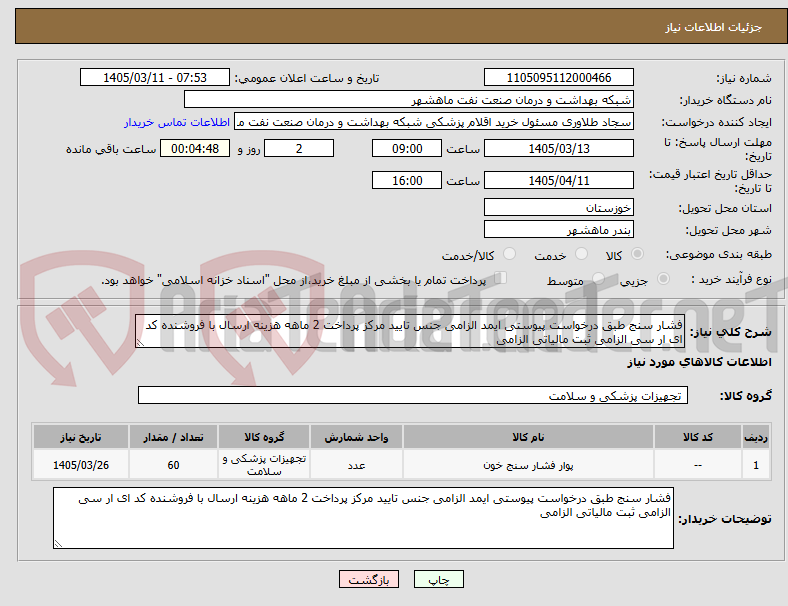
Task: Click the remaining days field showing 2
Action: (x=299, y=148)
